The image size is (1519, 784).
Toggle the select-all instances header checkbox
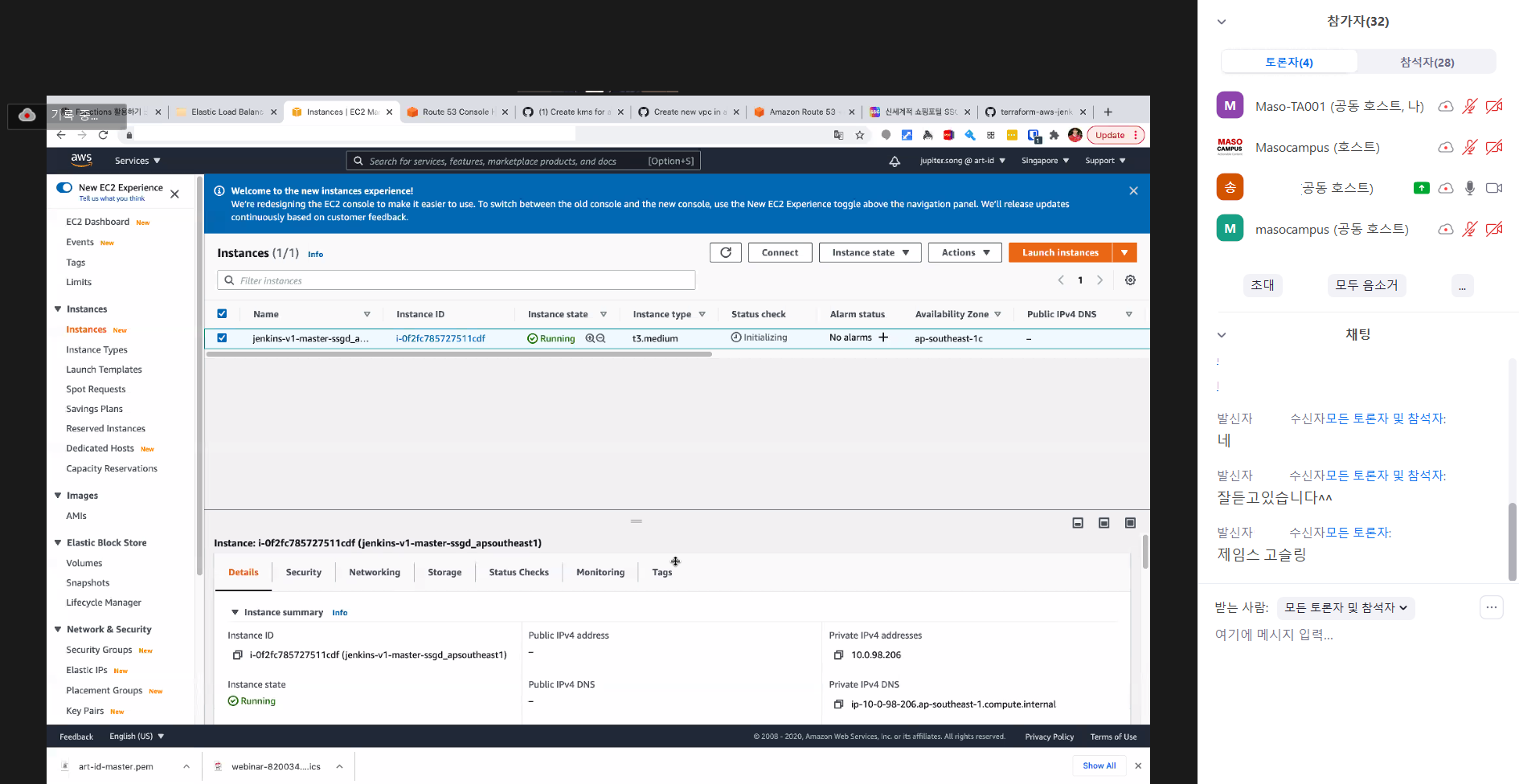222,314
